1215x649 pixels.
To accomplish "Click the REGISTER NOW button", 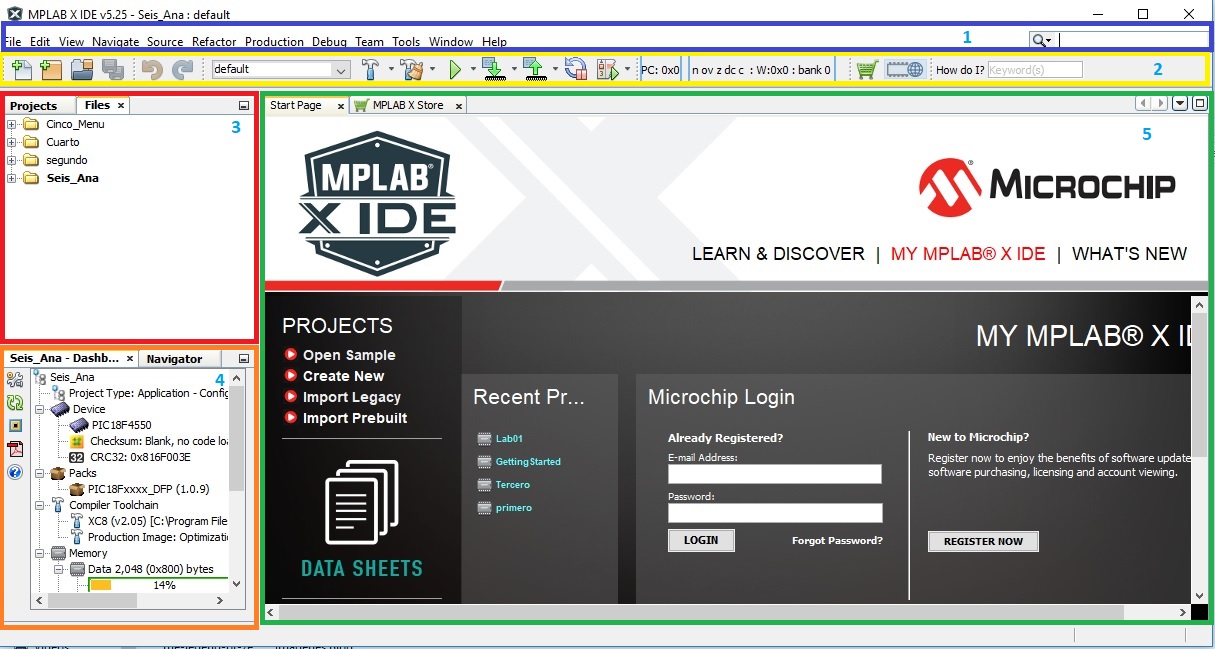I will tap(983, 541).
